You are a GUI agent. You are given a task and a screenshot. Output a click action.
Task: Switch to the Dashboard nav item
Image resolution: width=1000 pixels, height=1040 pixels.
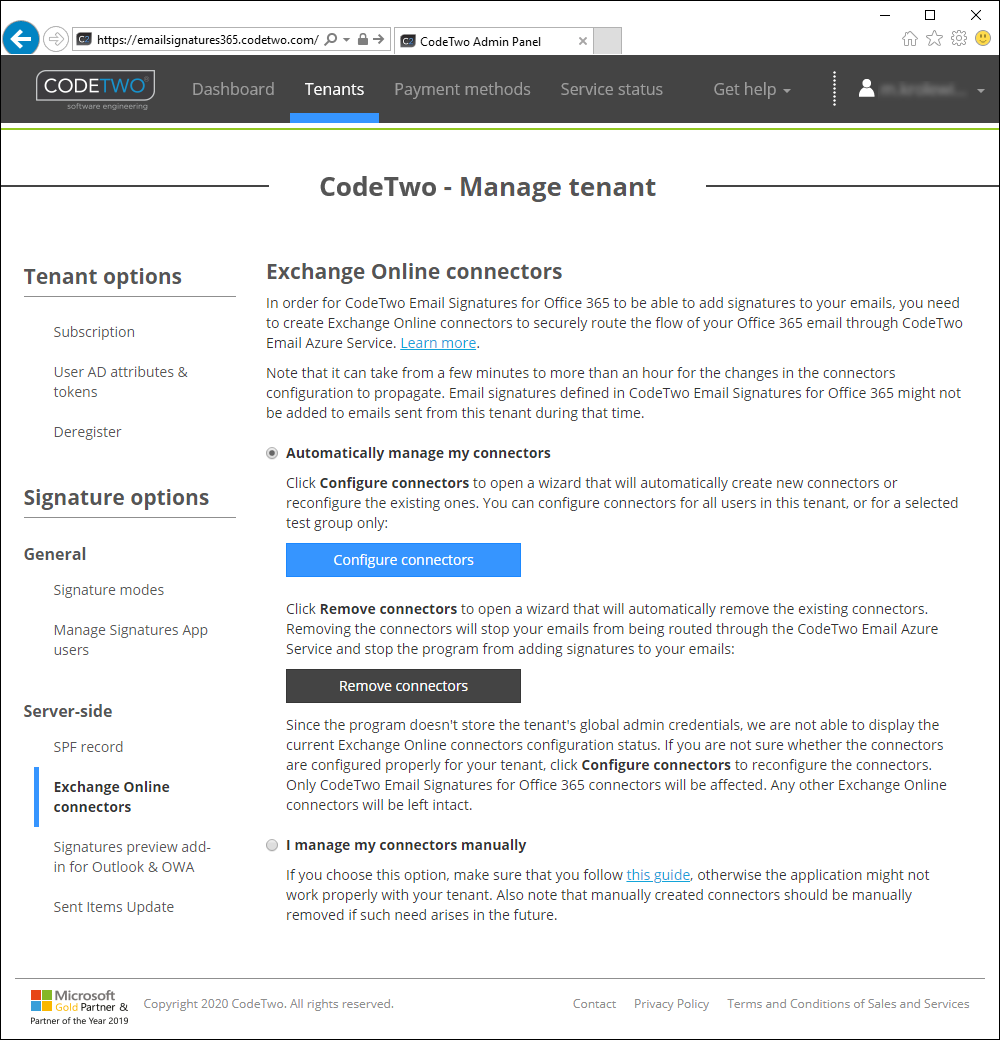pos(233,89)
